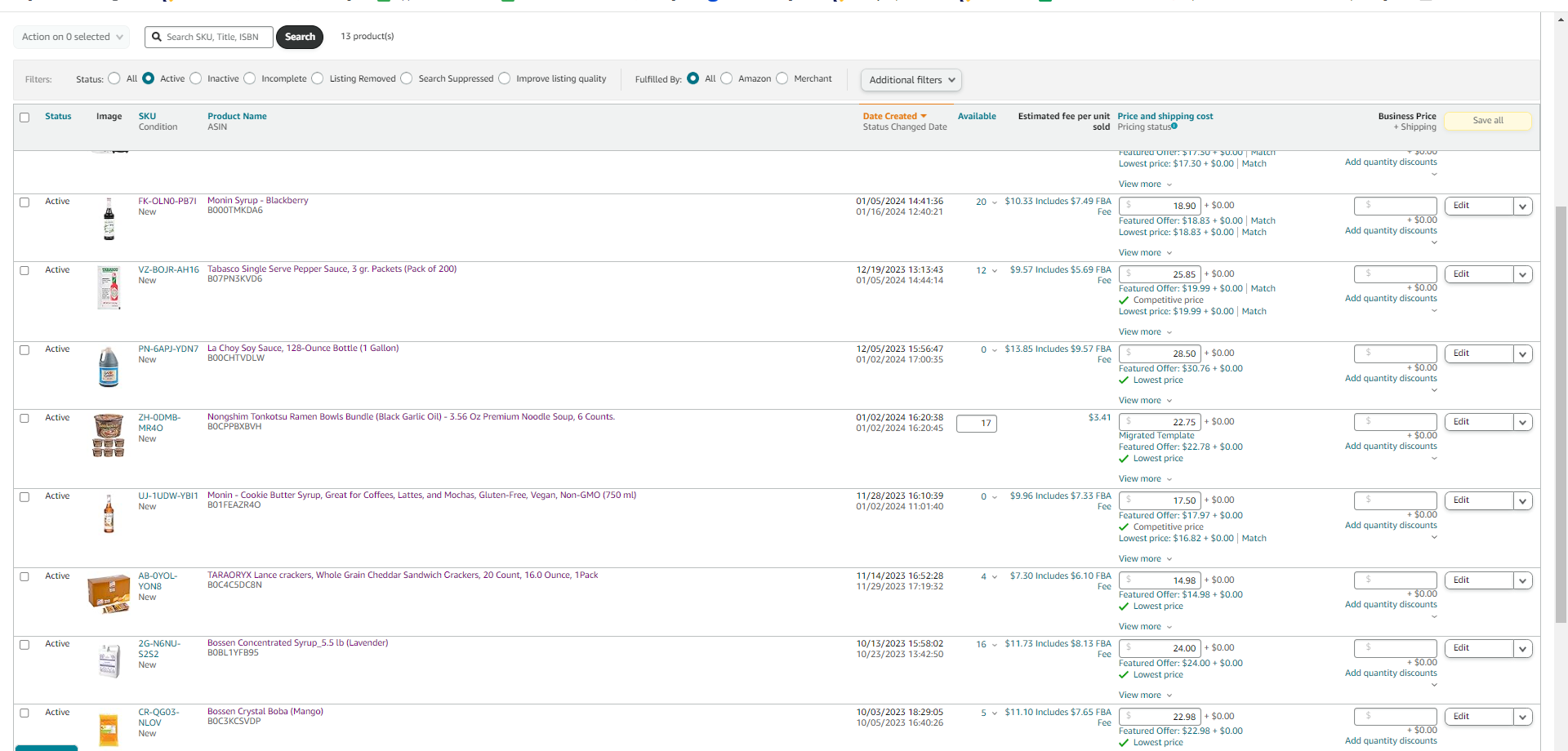Open the TARAORYX Lance crackers product image
This screenshot has width=1568, height=751.
(x=109, y=593)
